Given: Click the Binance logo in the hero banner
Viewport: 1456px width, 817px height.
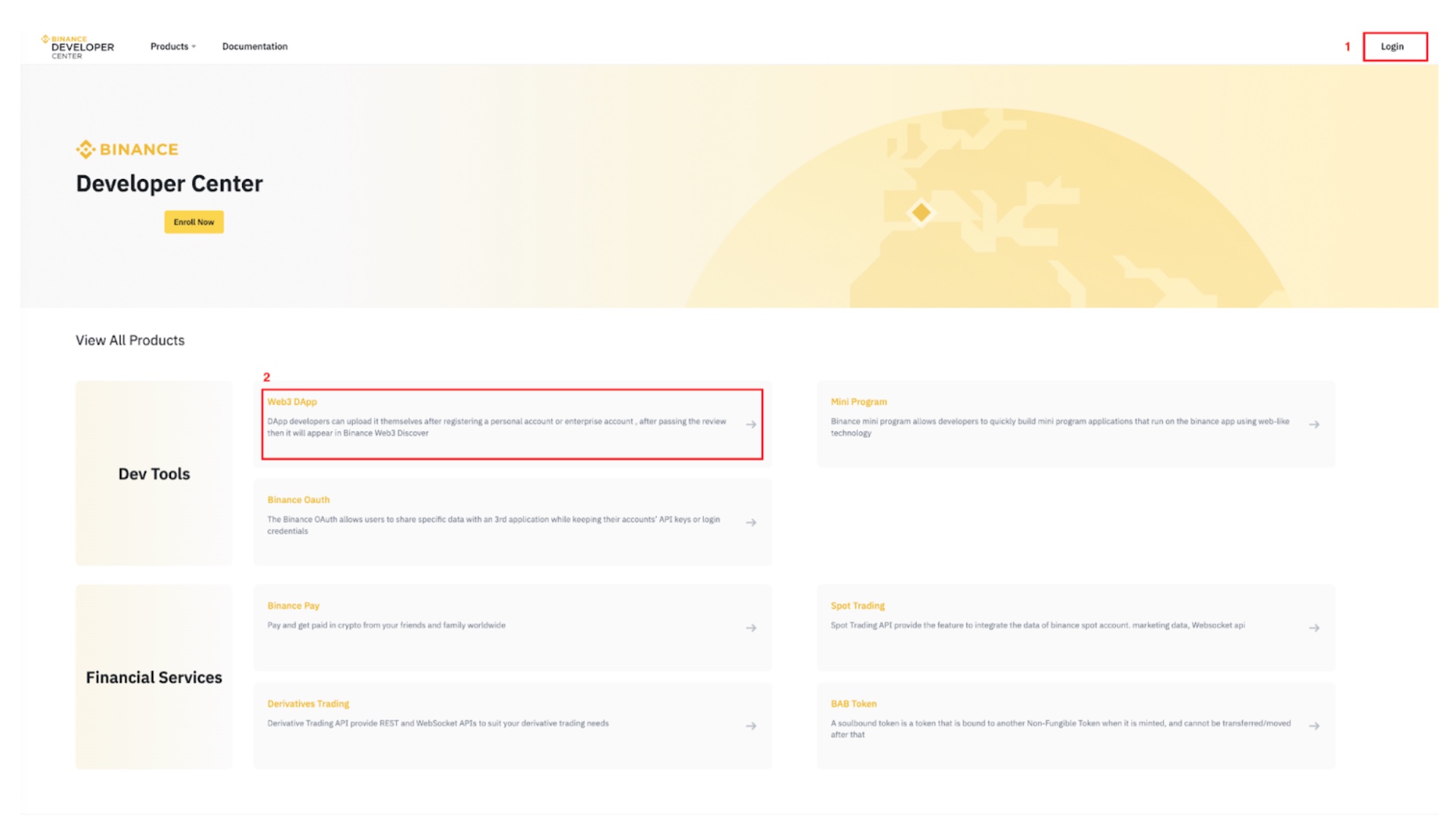Looking at the screenshot, I should 127,150.
